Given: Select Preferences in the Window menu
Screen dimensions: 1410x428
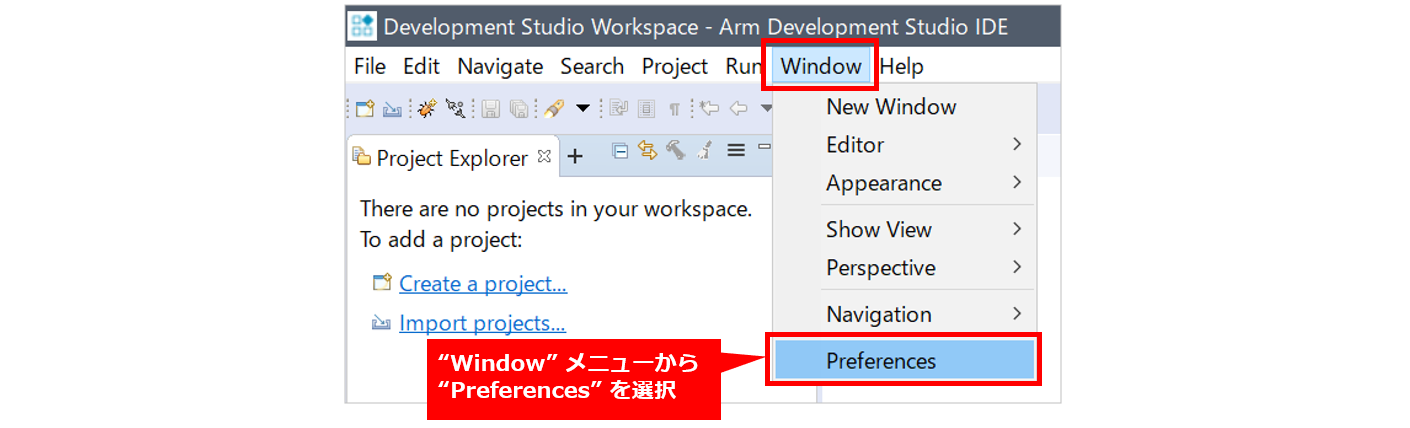Looking at the screenshot, I should (x=904, y=360).
